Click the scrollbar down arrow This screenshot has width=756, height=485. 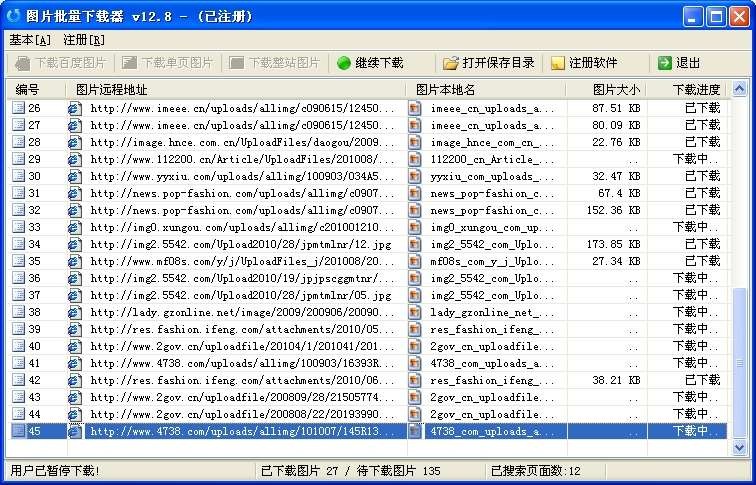coord(739,448)
